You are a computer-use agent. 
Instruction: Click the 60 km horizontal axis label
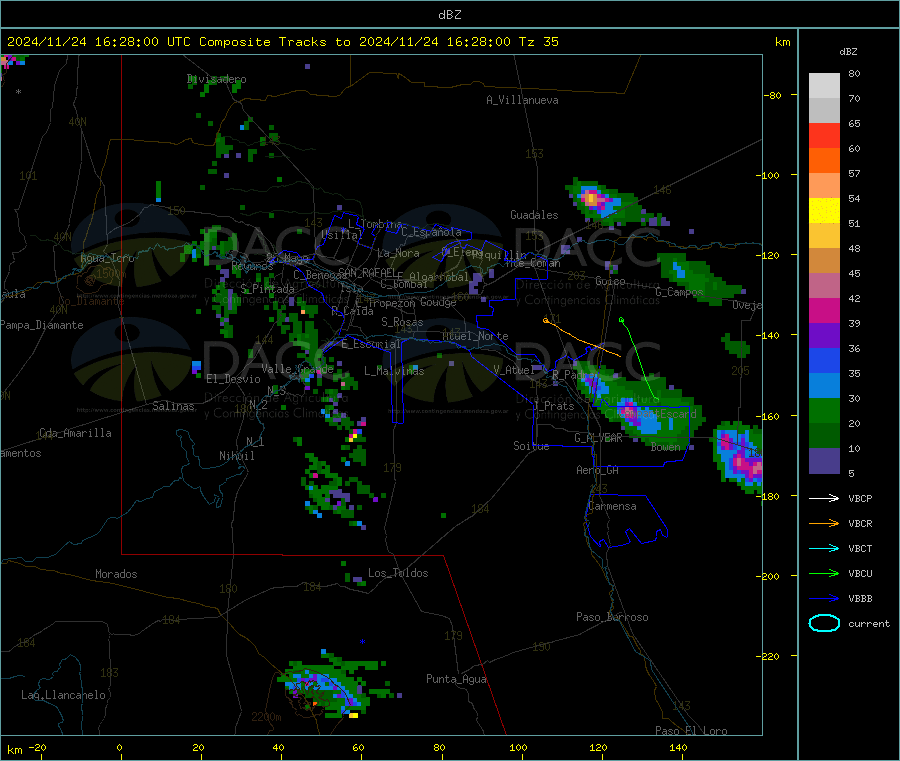click(358, 747)
